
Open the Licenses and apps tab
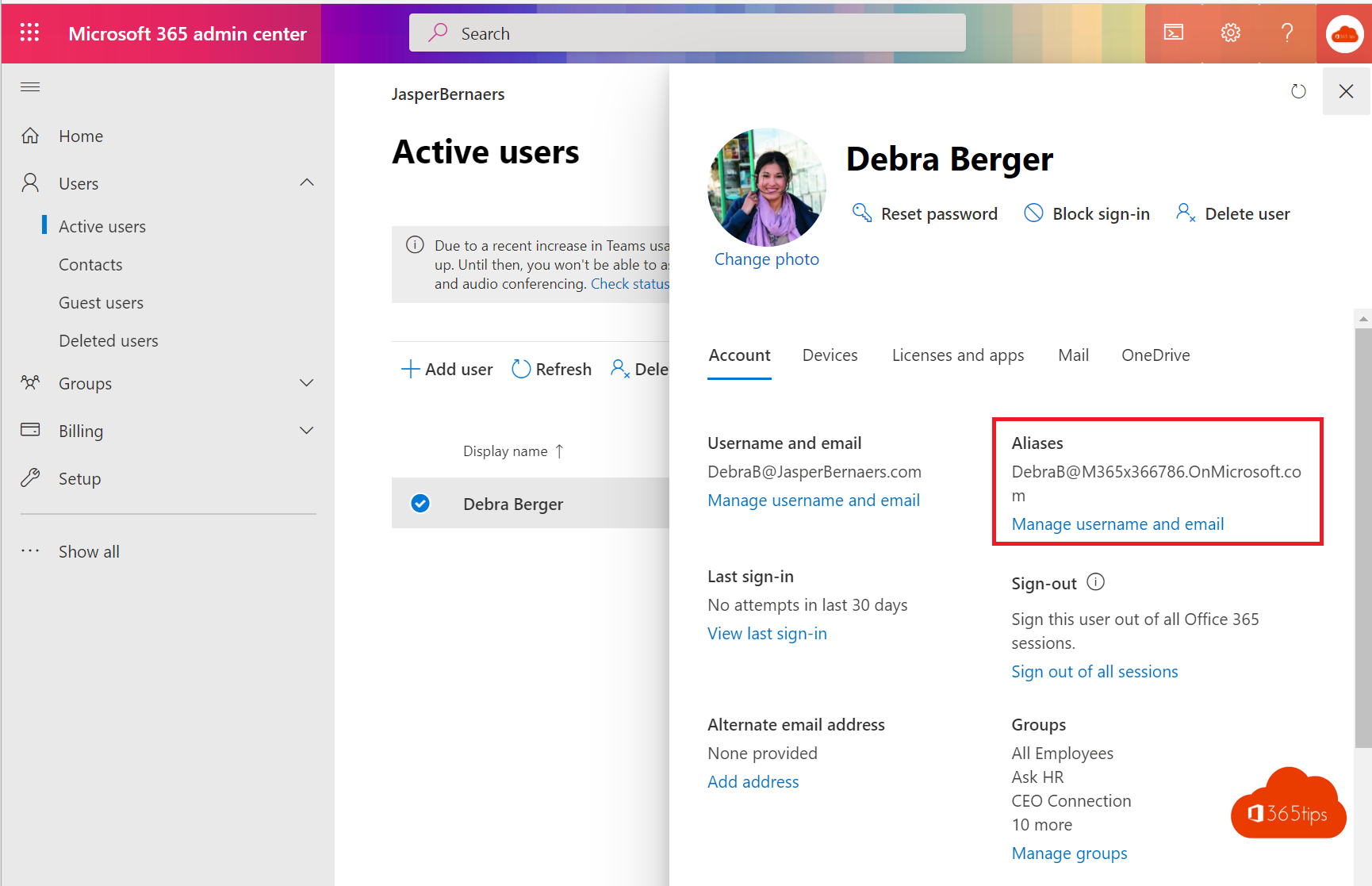[x=957, y=355]
